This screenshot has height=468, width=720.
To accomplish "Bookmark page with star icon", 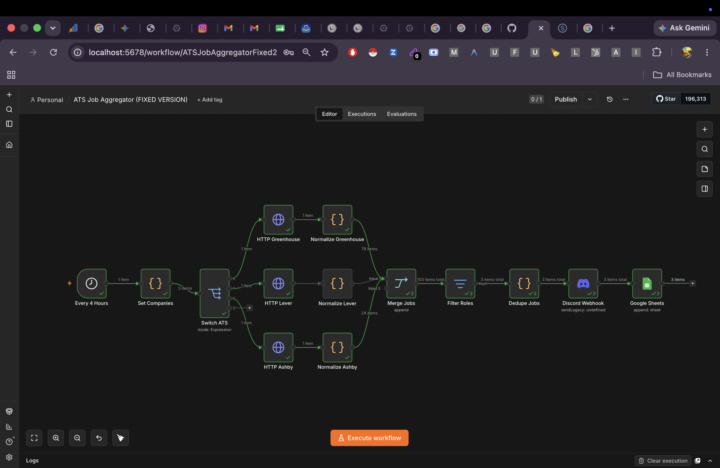I will (x=325, y=52).
